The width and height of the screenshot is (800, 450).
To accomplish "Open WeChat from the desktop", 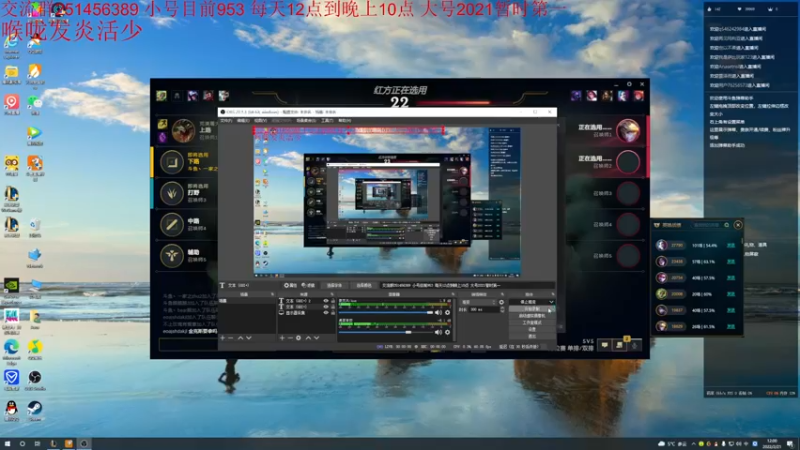I will click(35, 103).
